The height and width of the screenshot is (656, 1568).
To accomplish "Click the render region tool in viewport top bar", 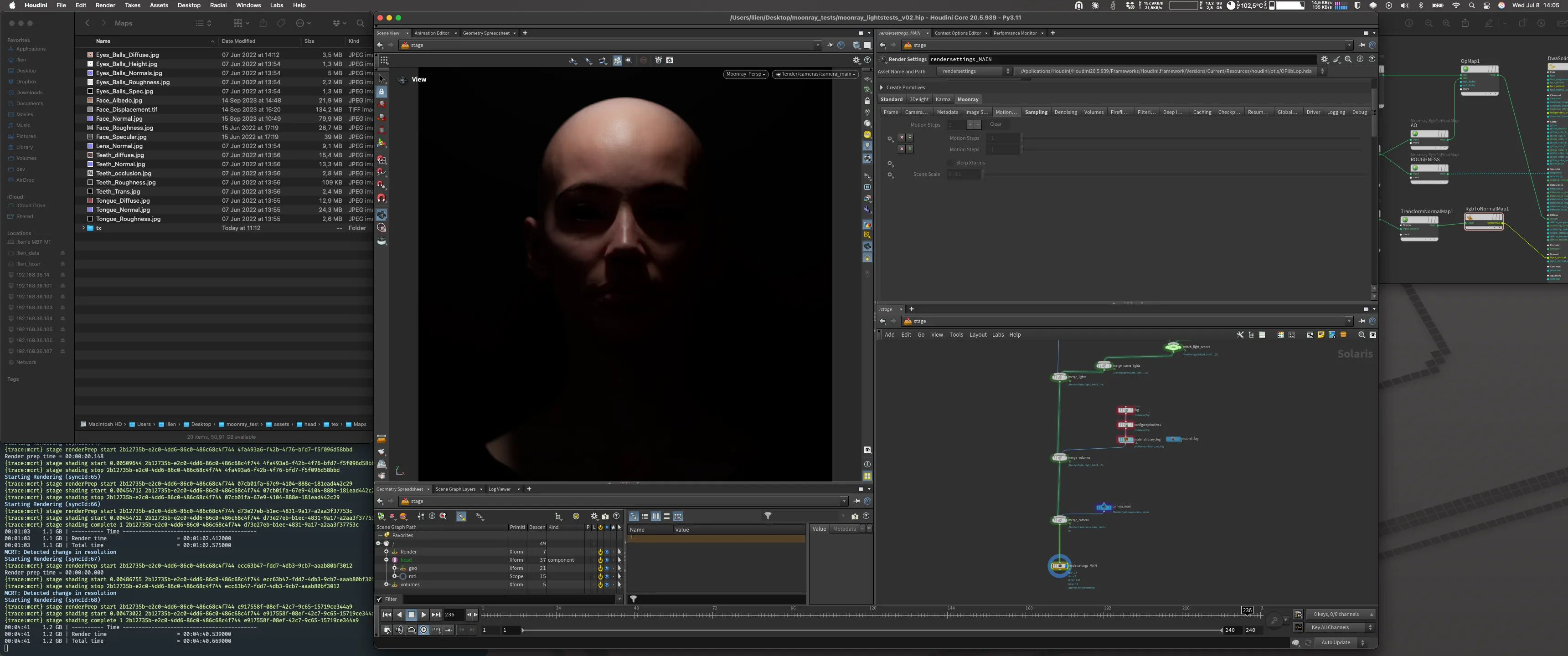I will coord(629,60).
